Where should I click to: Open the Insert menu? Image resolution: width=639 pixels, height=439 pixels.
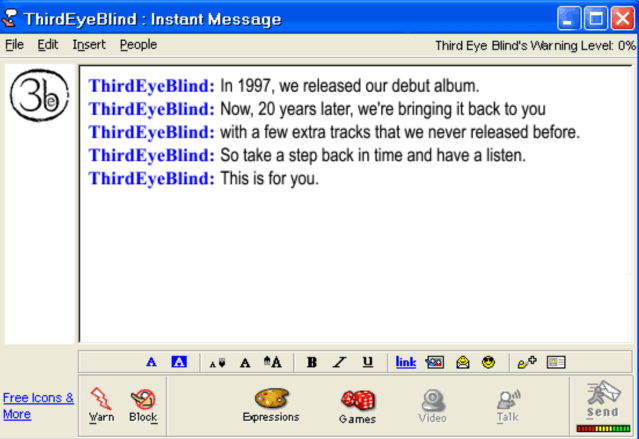[x=89, y=45]
